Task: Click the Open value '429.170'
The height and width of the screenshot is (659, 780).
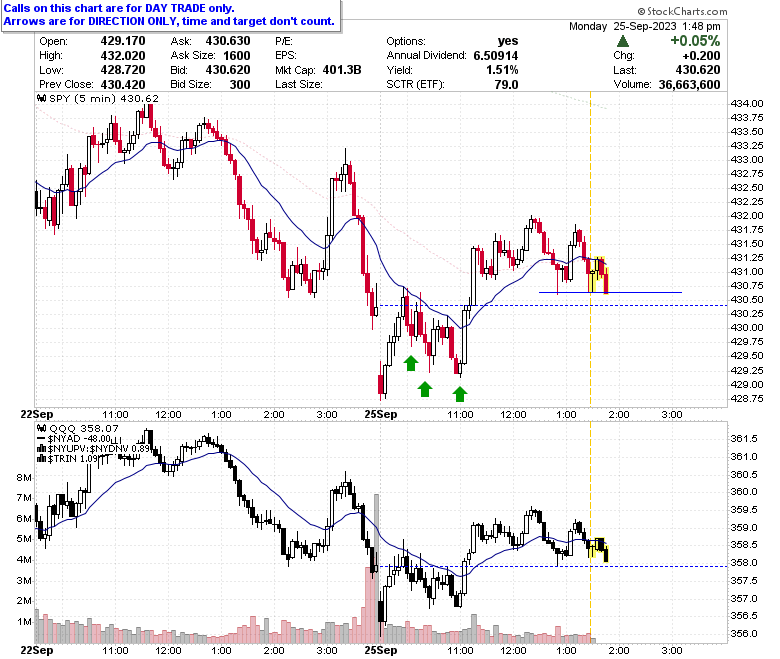Action: pos(123,41)
